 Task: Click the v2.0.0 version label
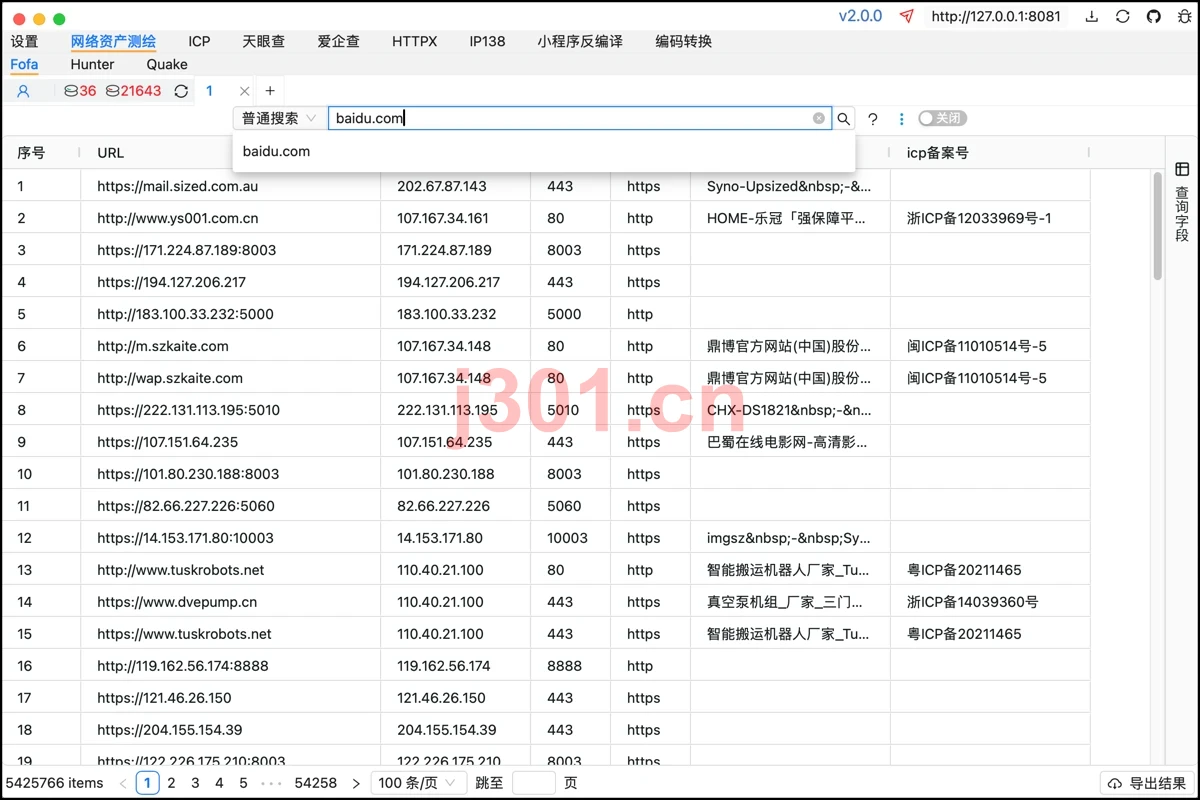coord(860,16)
